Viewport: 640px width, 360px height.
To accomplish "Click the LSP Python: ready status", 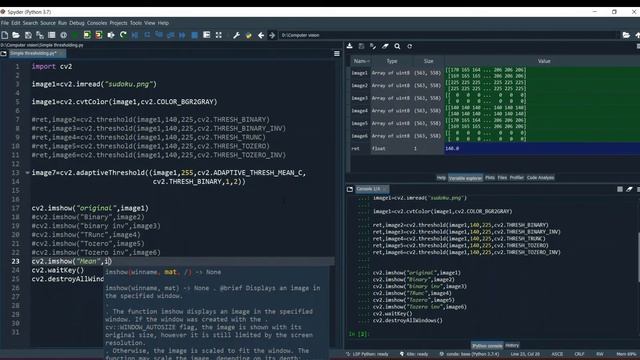I will pos(367,354).
